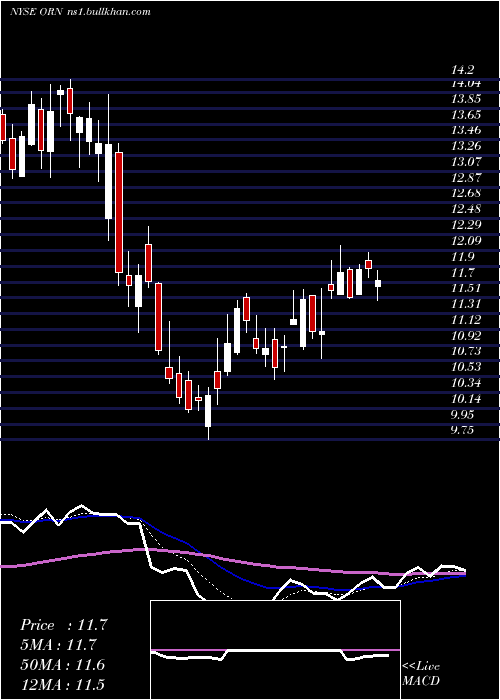
Task: Click the pink signal line inside MACD box
Action: [275, 650]
